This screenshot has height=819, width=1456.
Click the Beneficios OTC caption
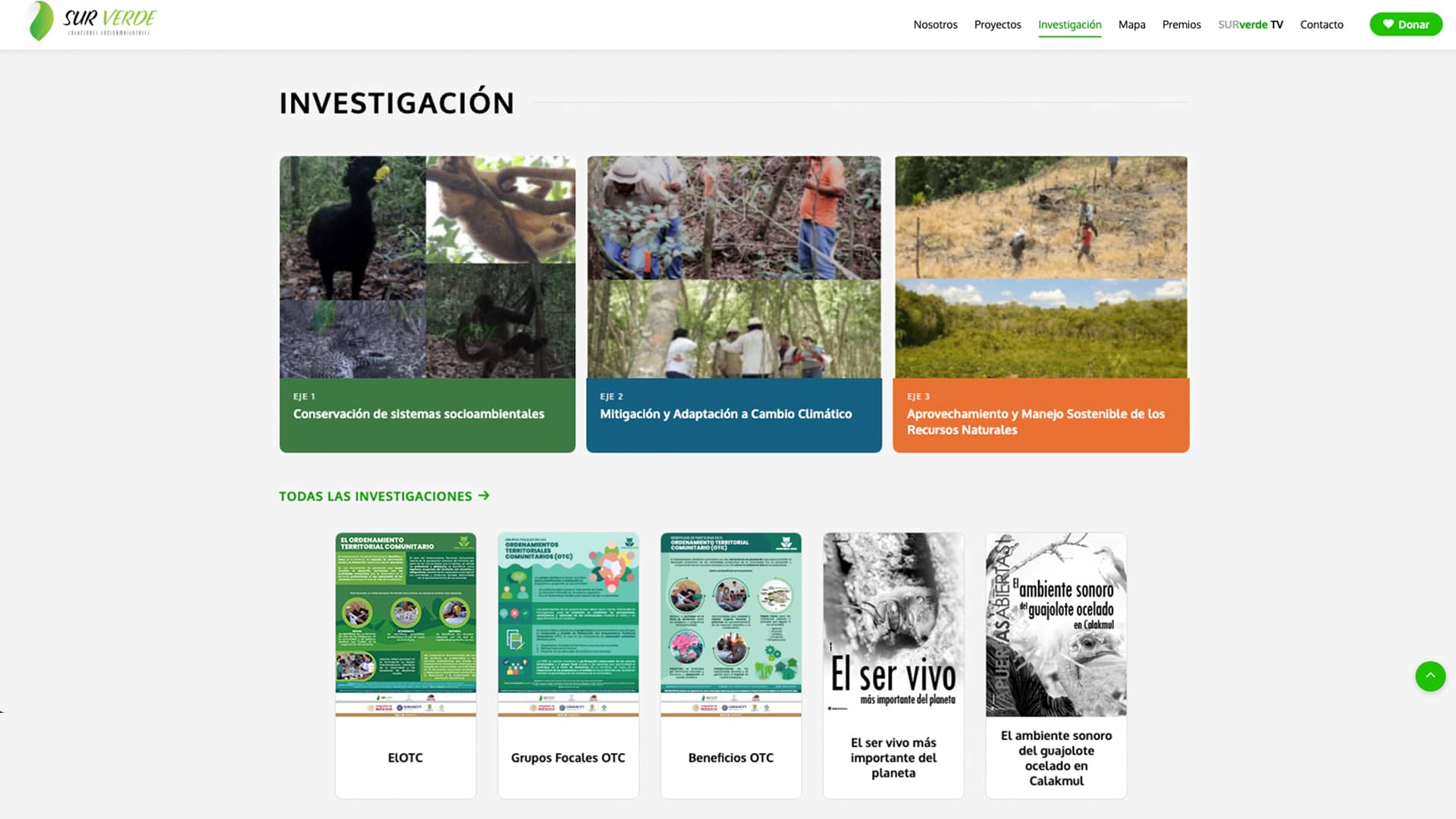(x=731, y=758)
